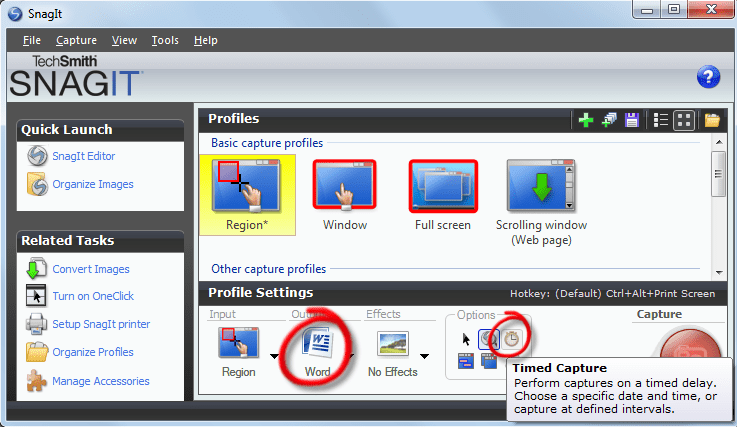Toggle Preview in Editor magnifier option
This screenshot has height=427, width=737.
pos(488,339)
